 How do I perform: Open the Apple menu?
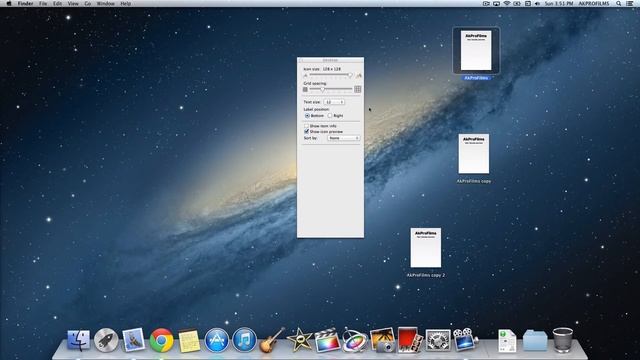9,3
